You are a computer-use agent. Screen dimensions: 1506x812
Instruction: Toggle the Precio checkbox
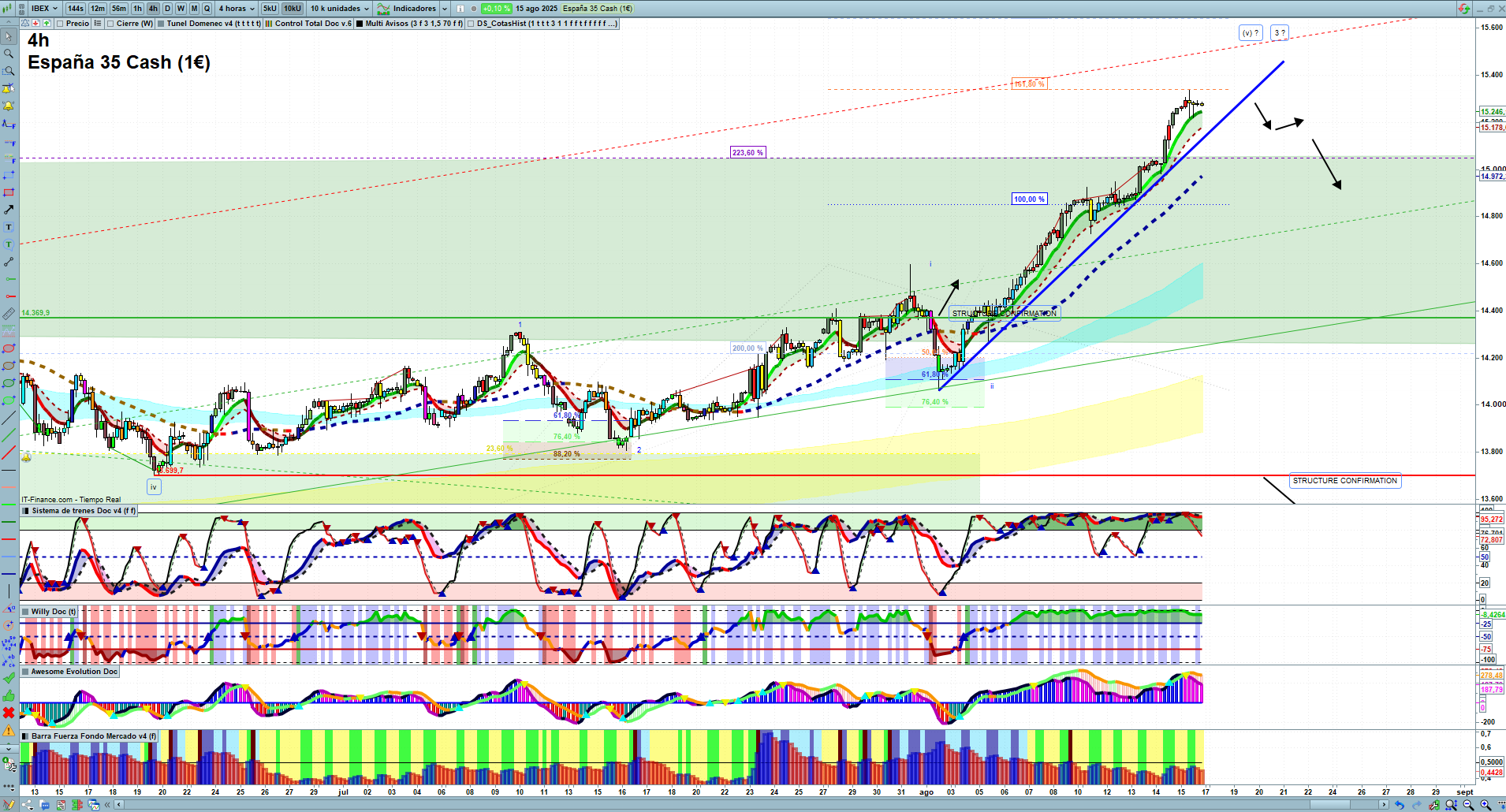pyautogui.click(x=62, y=24)
